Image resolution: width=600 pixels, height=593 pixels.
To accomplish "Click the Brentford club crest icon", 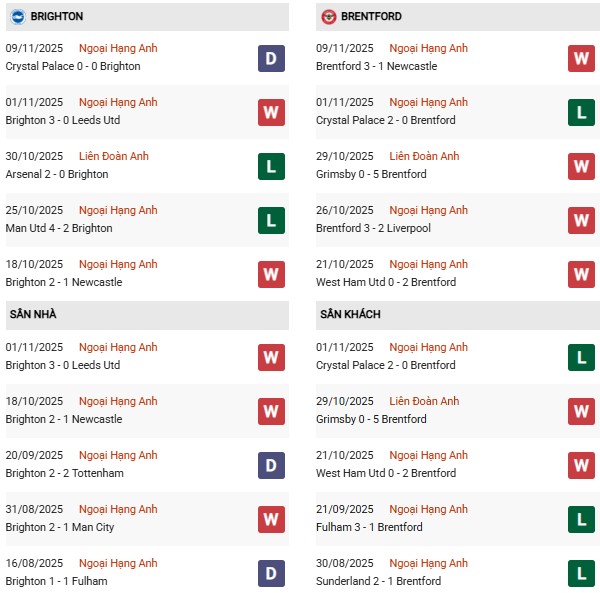I will (329, 17).
